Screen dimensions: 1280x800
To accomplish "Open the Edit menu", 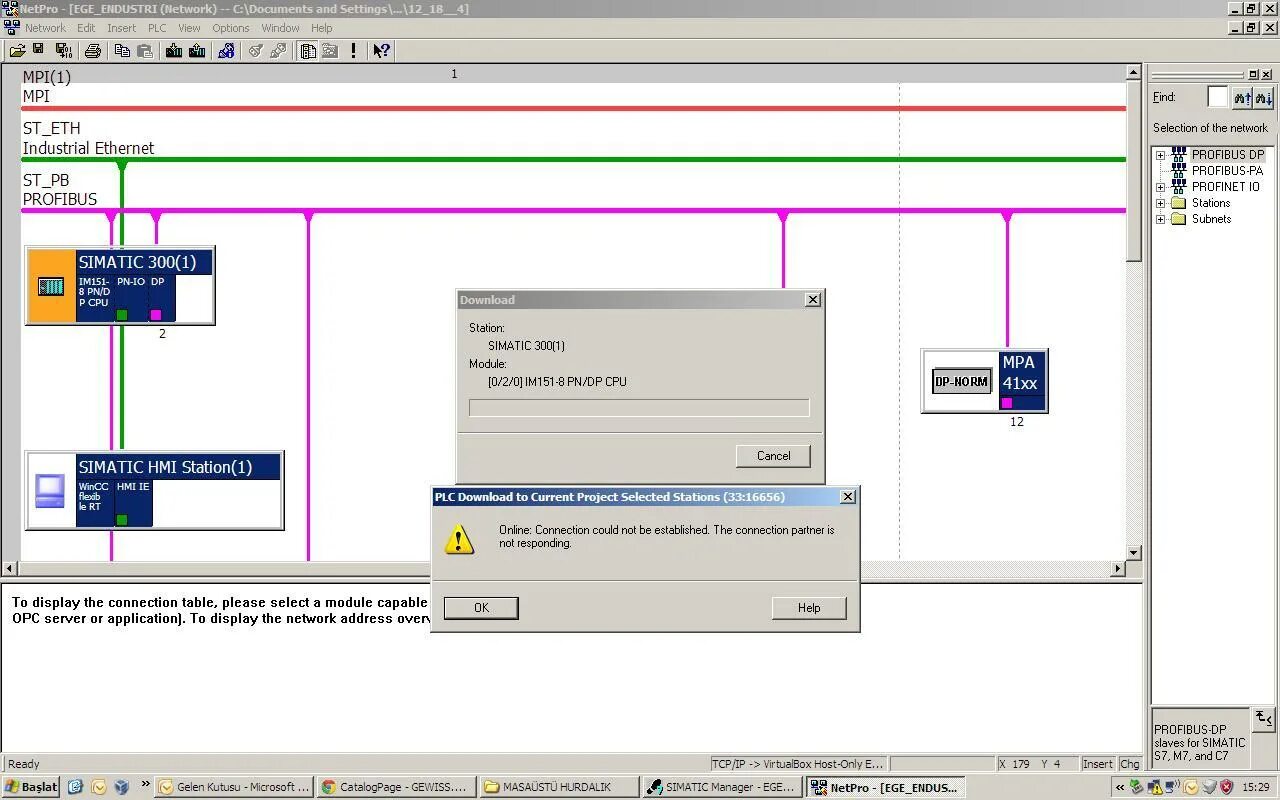I will pos(86,28).
